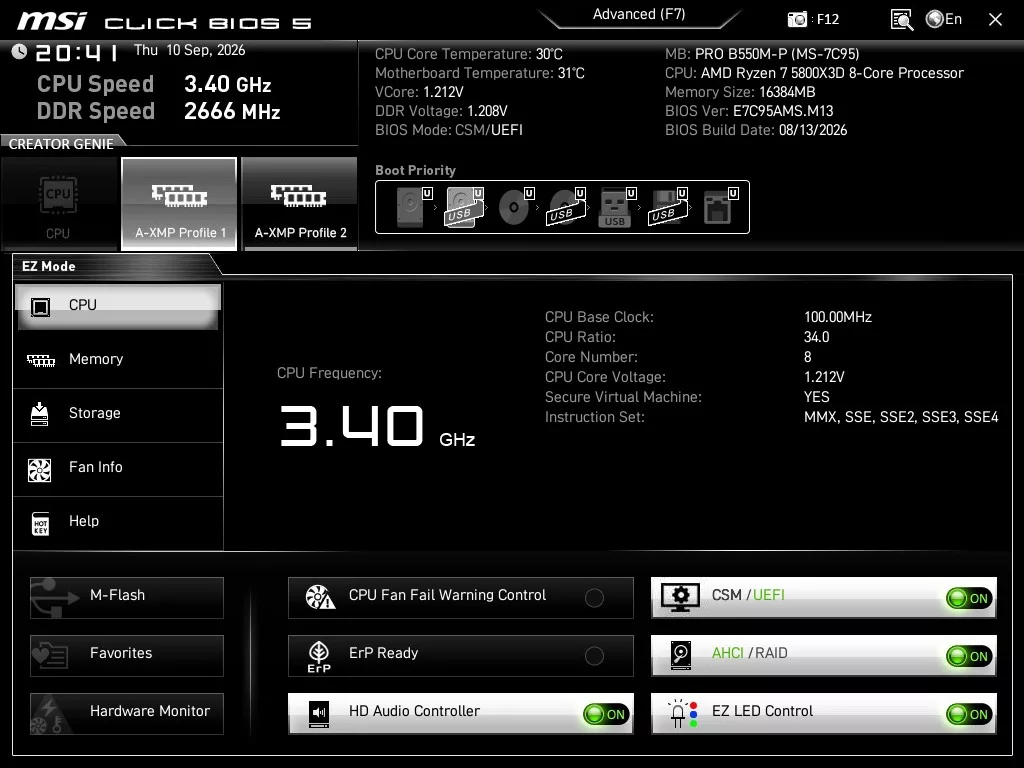Click the Storage drive icon in sidebar
The width and height of the screenshot is (1024, 768).
pos(40,414)
